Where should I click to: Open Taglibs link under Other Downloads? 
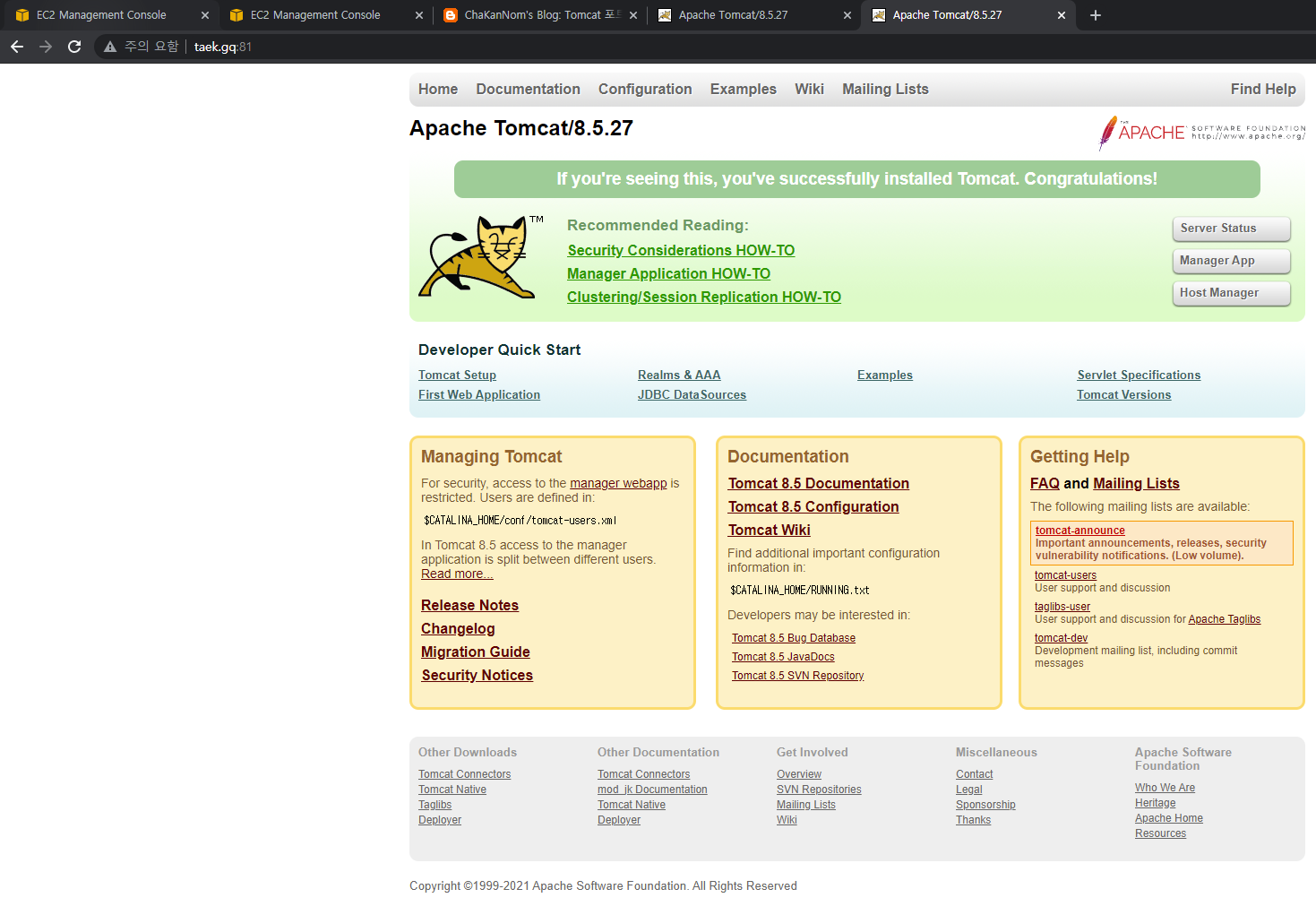(434, 805)
